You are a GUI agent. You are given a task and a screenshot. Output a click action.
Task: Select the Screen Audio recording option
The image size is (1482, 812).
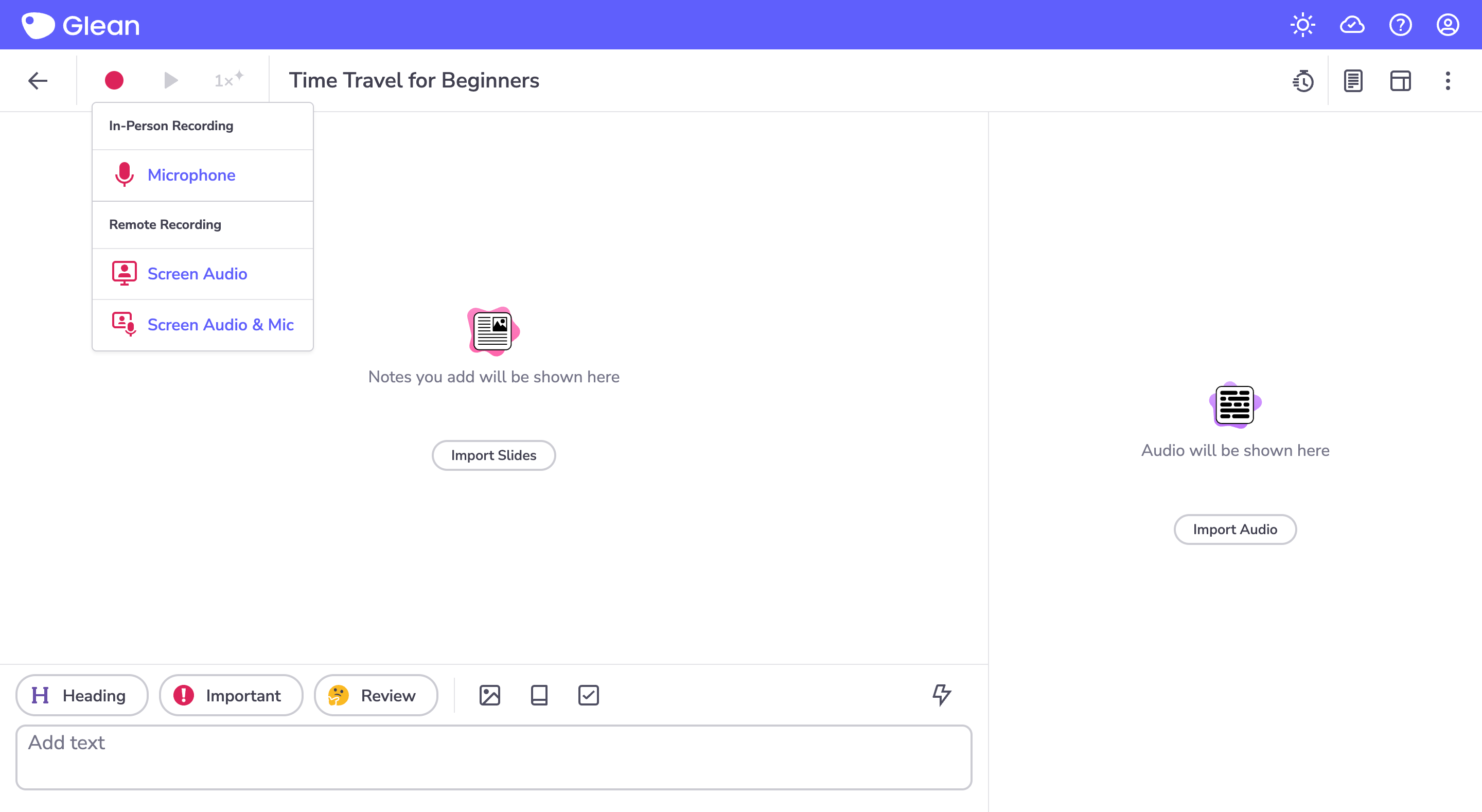pyautogui.click(x=203, y=274)
